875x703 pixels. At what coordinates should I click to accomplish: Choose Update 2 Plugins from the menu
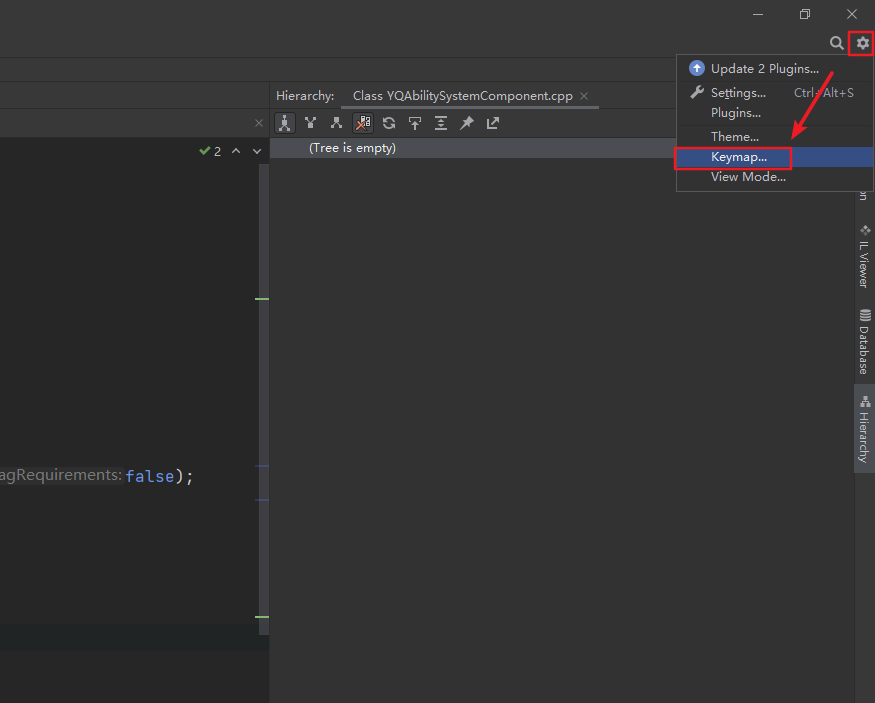coord(775,69)
